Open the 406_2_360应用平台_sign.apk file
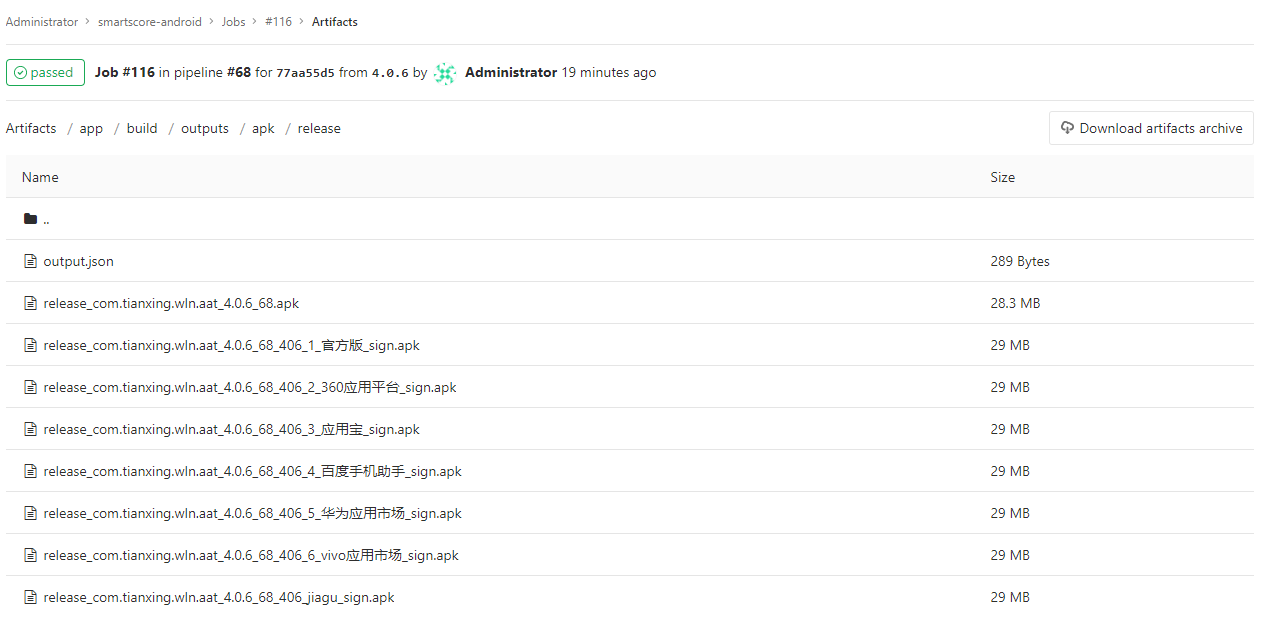This screenshot has height=635, width=1282. (x=250, y=387)
